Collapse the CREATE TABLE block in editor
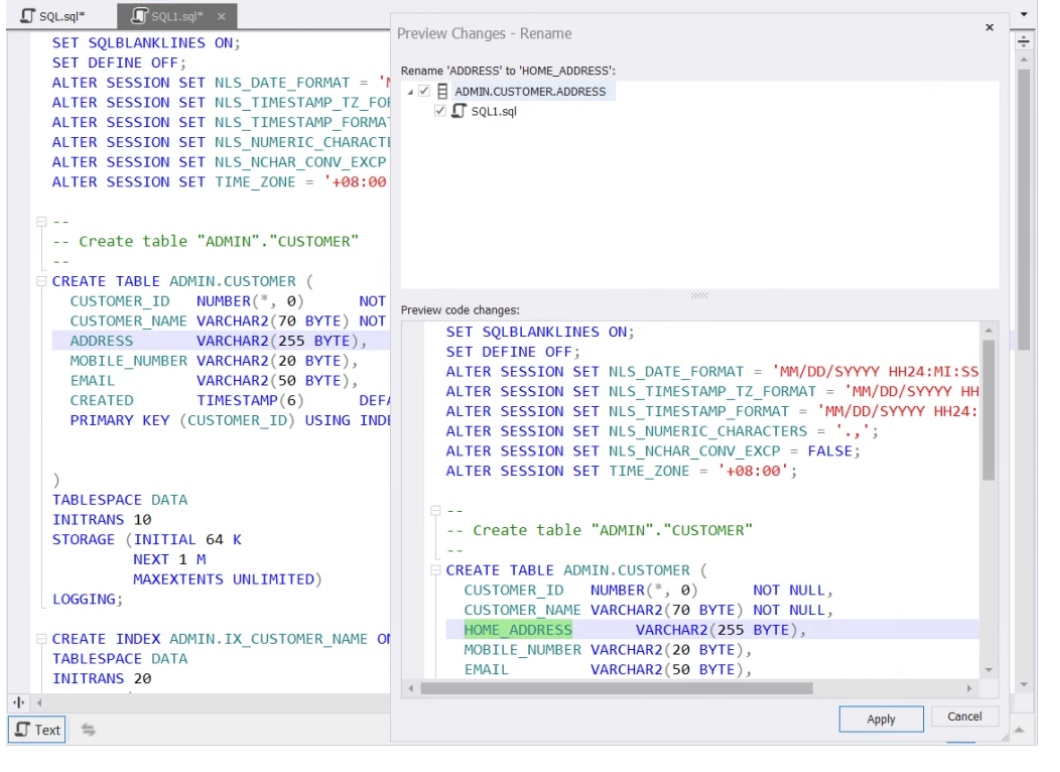 point(41,281)
